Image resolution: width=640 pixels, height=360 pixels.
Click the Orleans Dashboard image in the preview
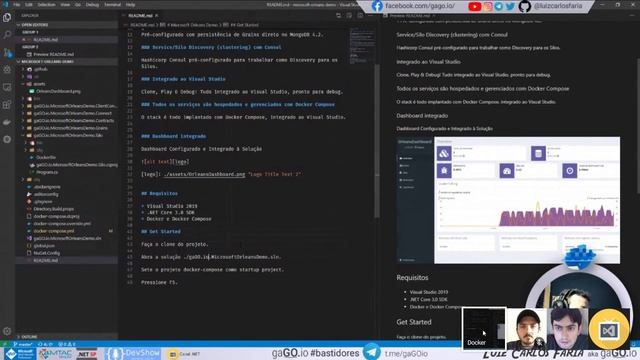click(508, 200)
